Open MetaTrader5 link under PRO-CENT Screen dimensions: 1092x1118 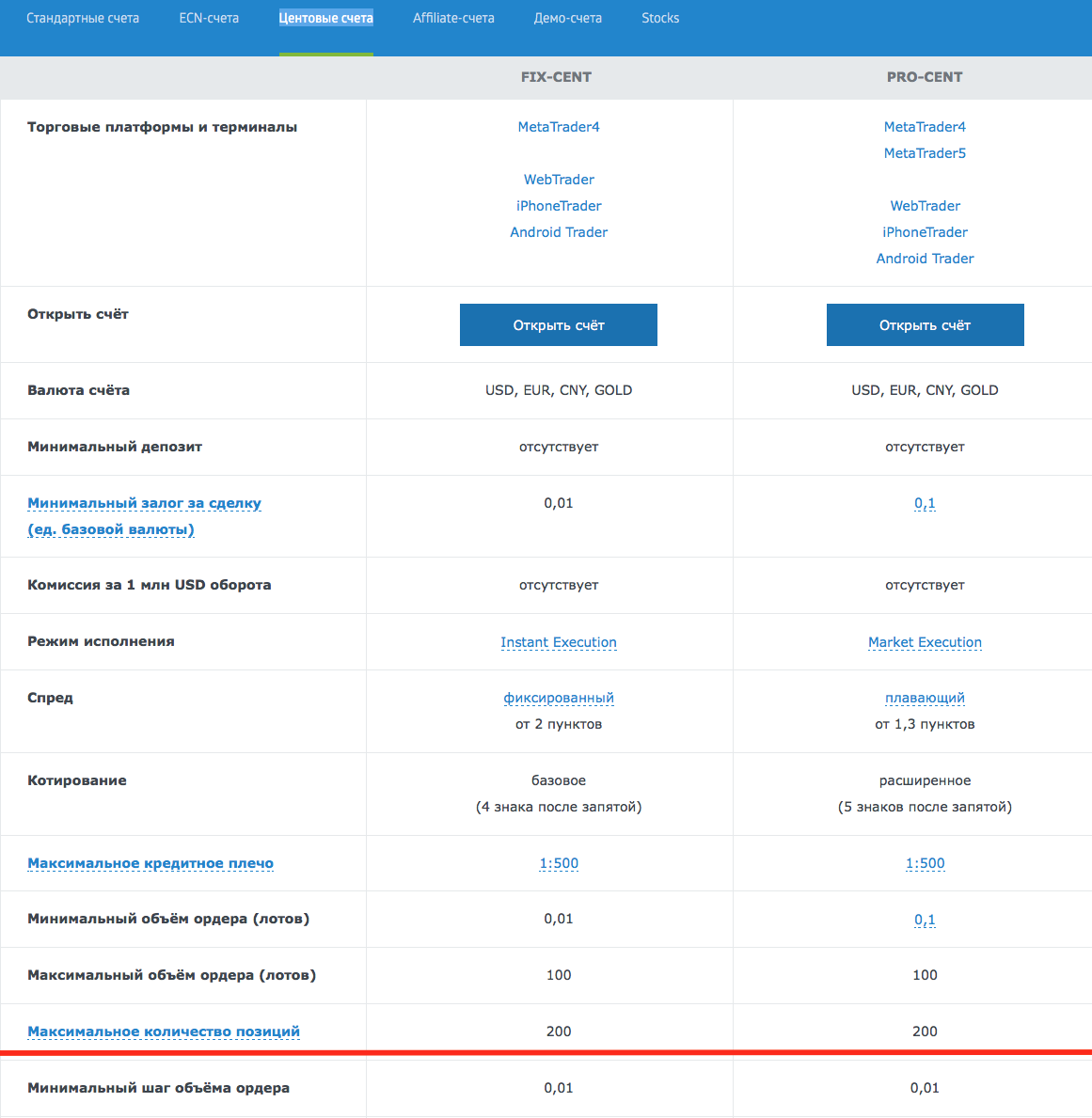point(926,153)
